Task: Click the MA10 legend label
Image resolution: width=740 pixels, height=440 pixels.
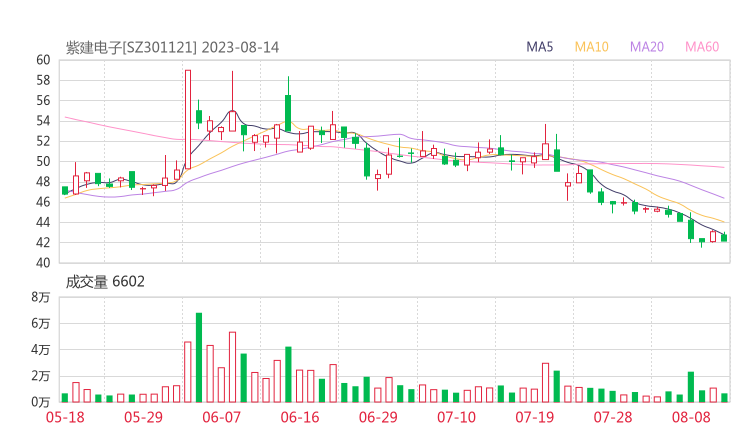Action: click(x=591, y=47)
